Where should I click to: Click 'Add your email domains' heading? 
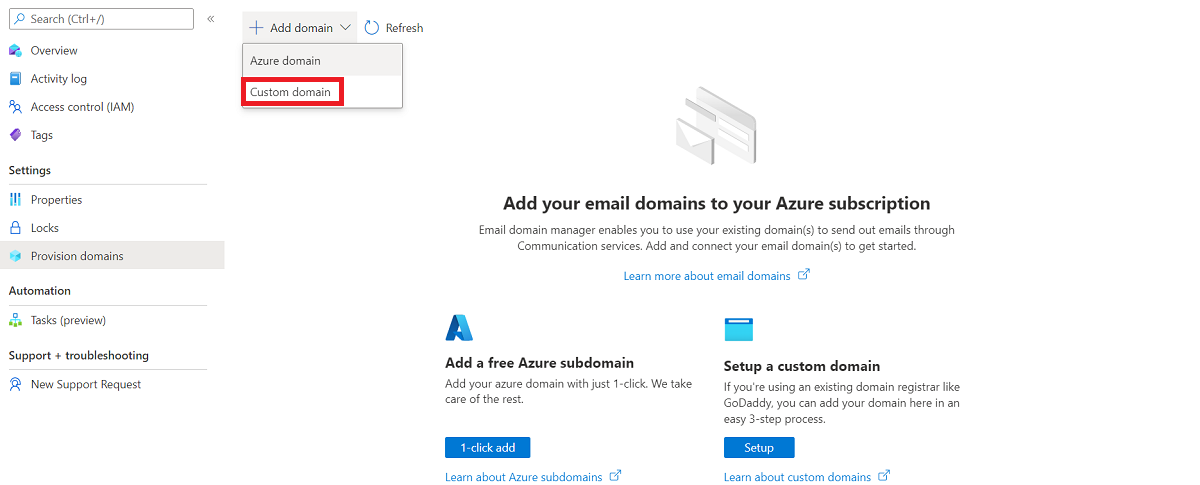click(x=716, y=203)
